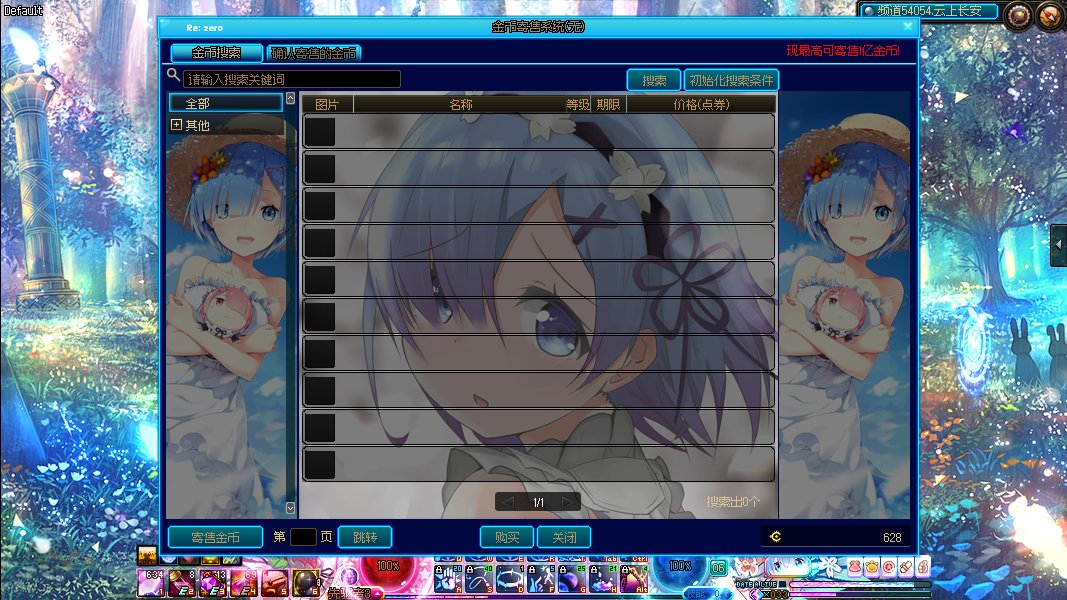Viewport: 1067px width, 600px height.
Task: Focus the search keyword input field
Action: coord(291,80)
